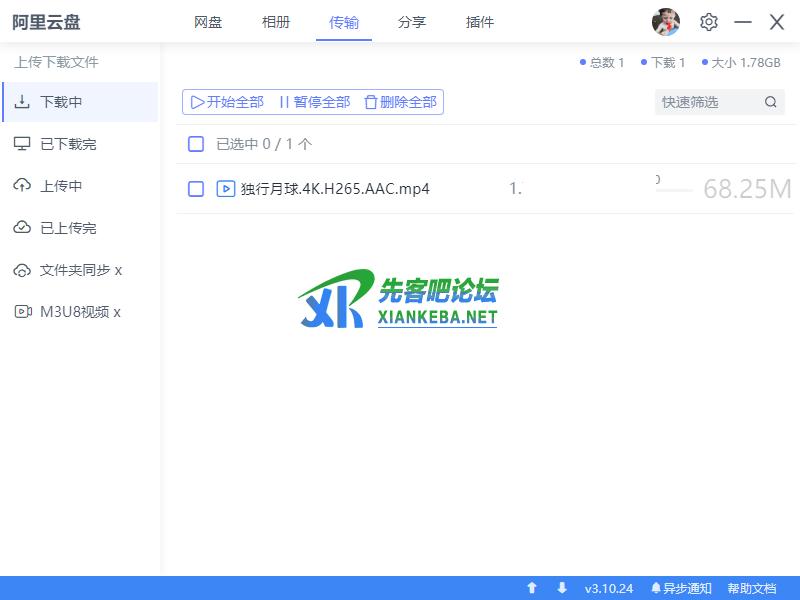Image resolution: width=800 pixels, height=600 pixels.
Task: Click the user avatar picture
Action: pyautogui.click(x=666, y=22)
